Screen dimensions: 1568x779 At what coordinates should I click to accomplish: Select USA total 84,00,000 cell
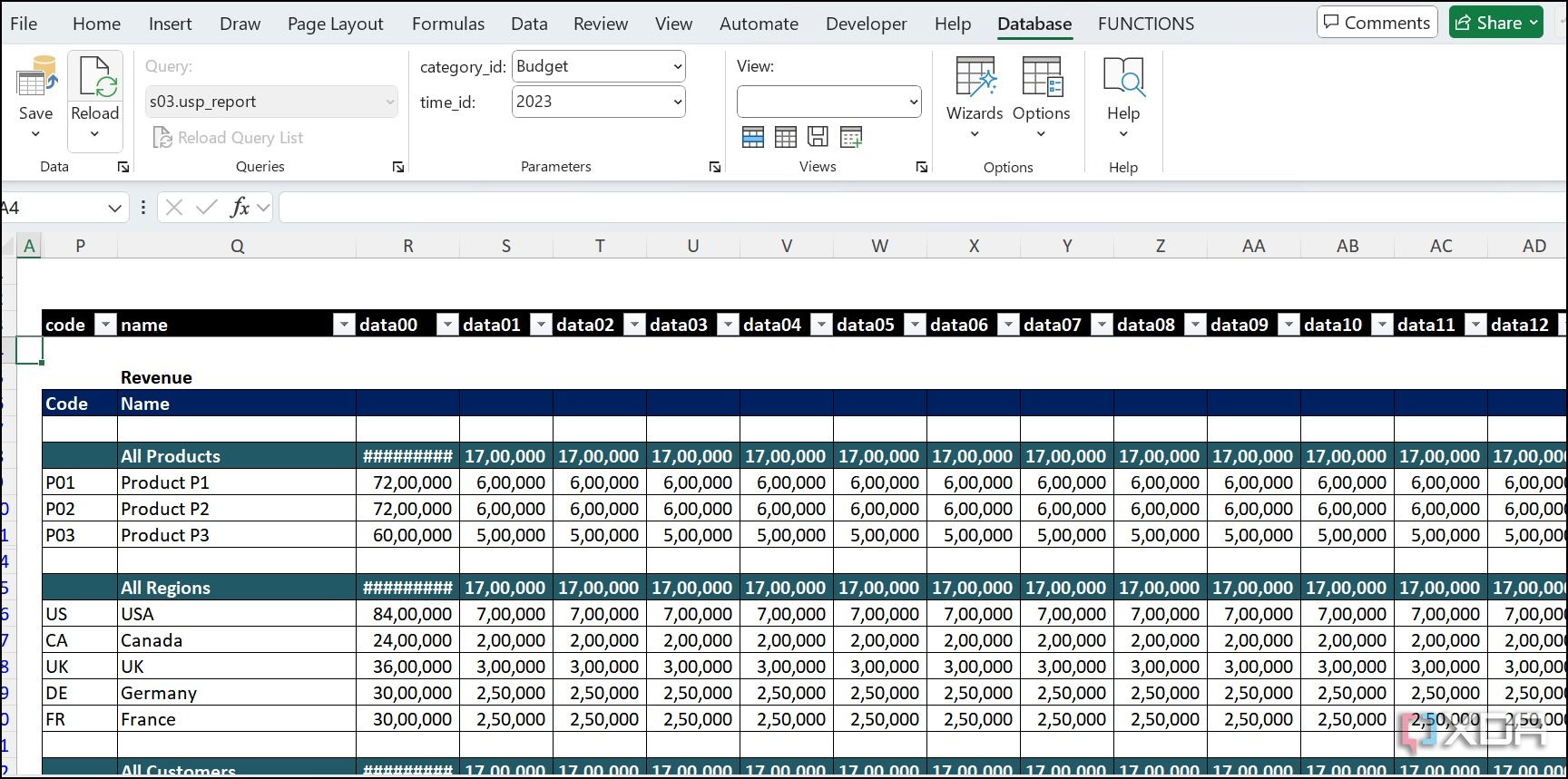click(x=408, y=614)
